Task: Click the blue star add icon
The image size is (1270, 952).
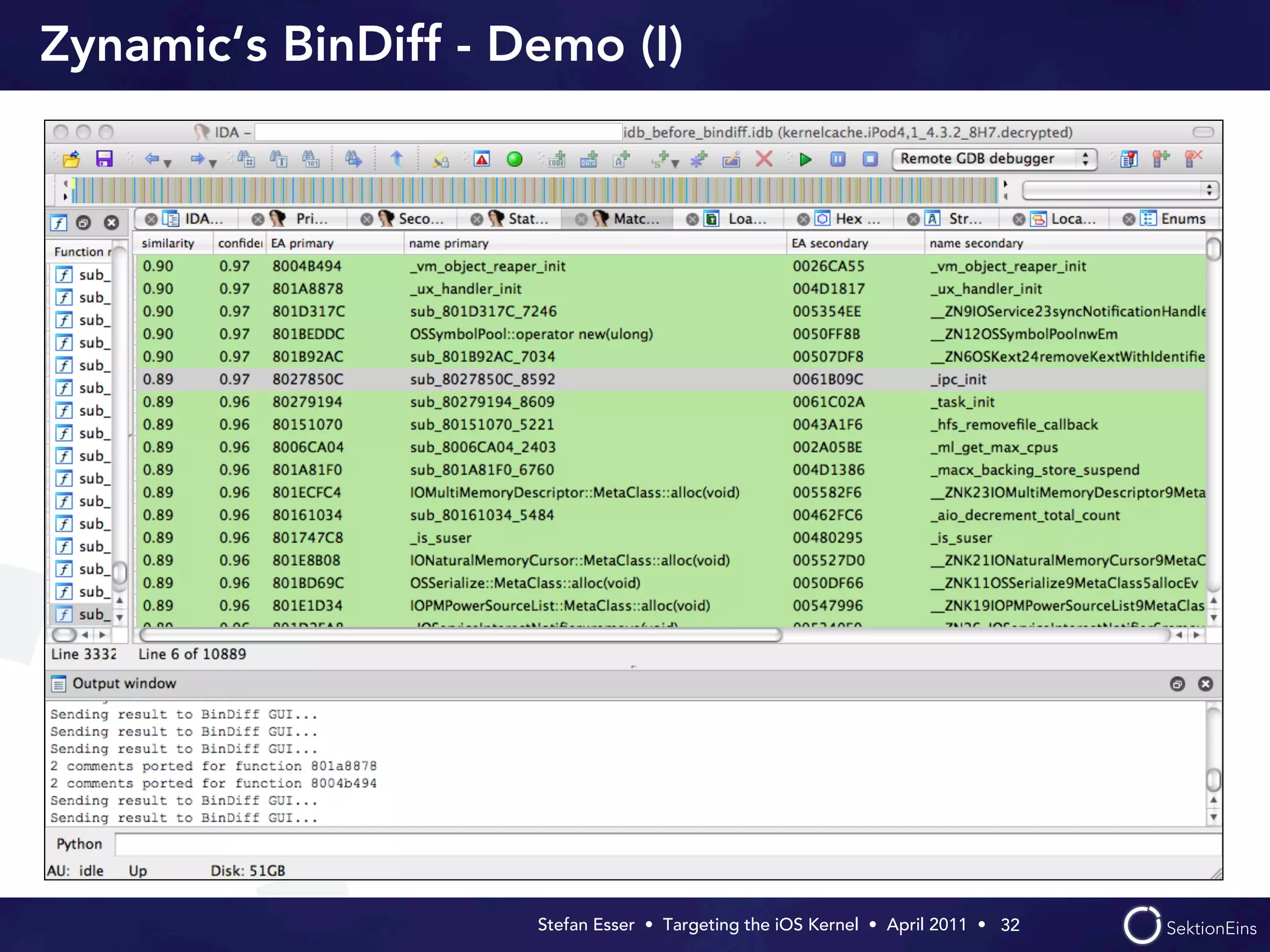Action: [x=699, y=159]
